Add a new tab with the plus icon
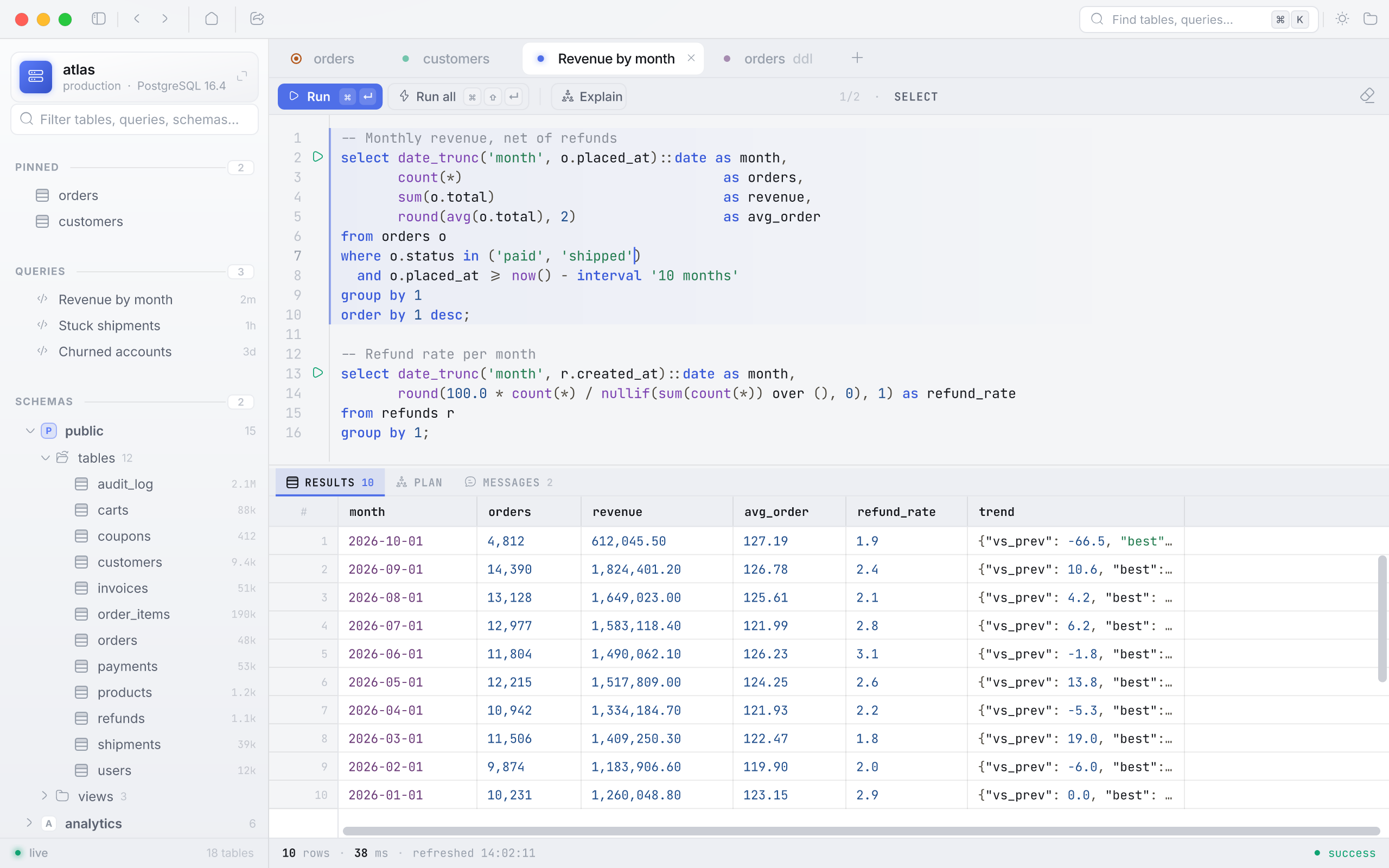This screenshot has width=1389, height=868. pyautogui.click(x=857, y=58)
